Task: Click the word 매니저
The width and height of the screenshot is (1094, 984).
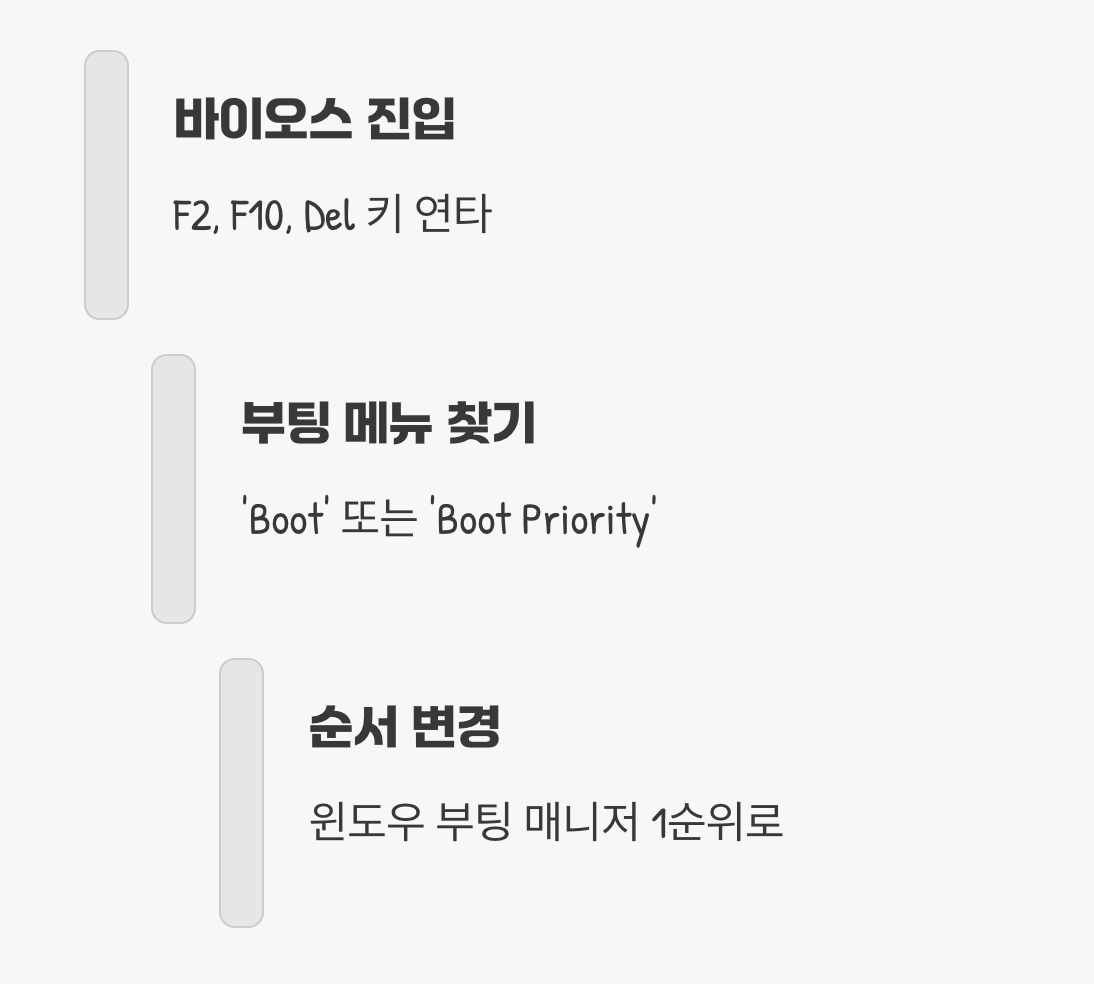Action: (581, 821)
